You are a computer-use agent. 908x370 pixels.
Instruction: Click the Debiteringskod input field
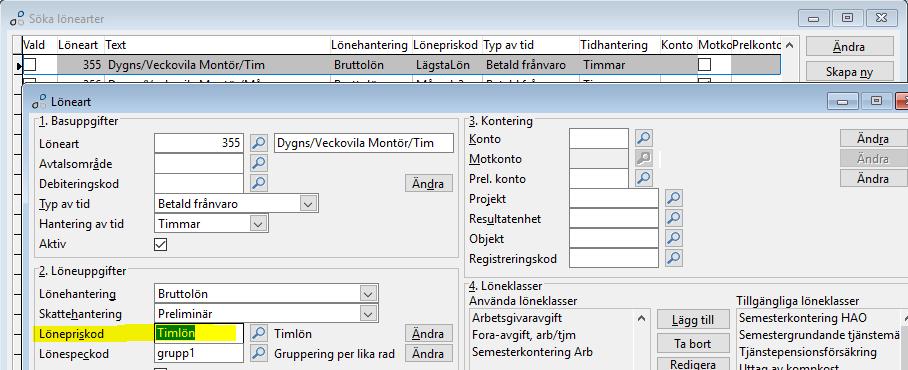(x=199, y=184)
